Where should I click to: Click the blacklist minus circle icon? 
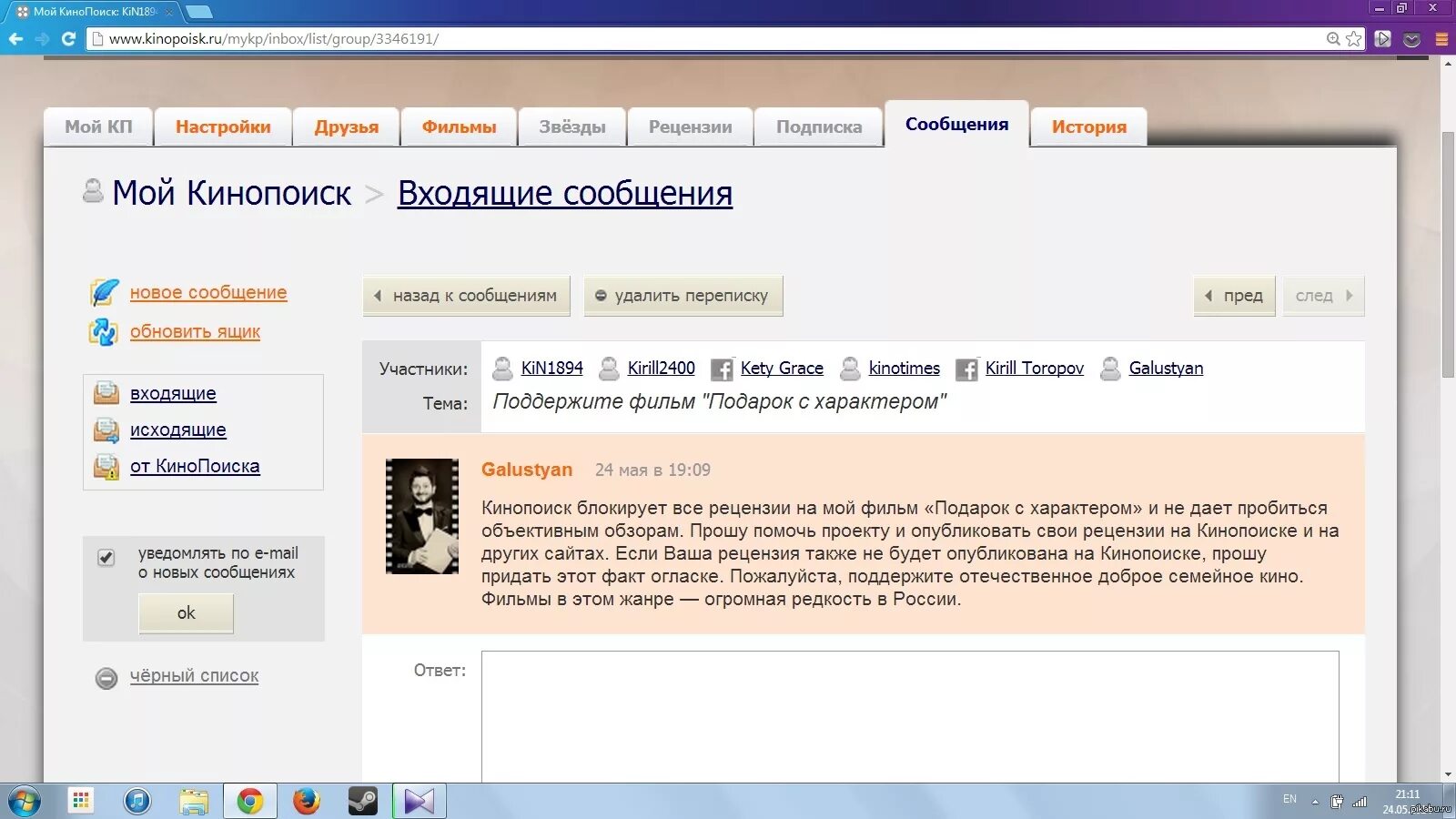tap(106, 678)
